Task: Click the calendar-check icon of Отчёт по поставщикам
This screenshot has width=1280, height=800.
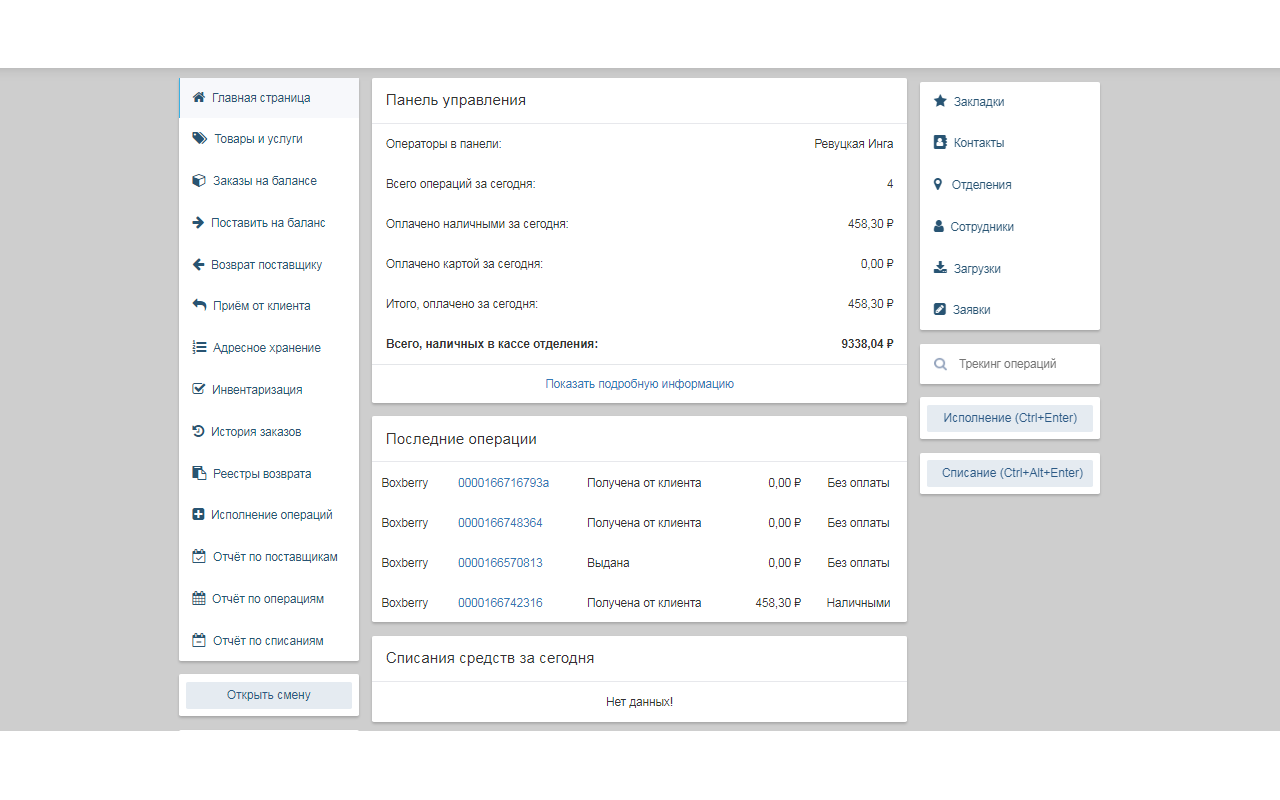Action: point(199,557)
